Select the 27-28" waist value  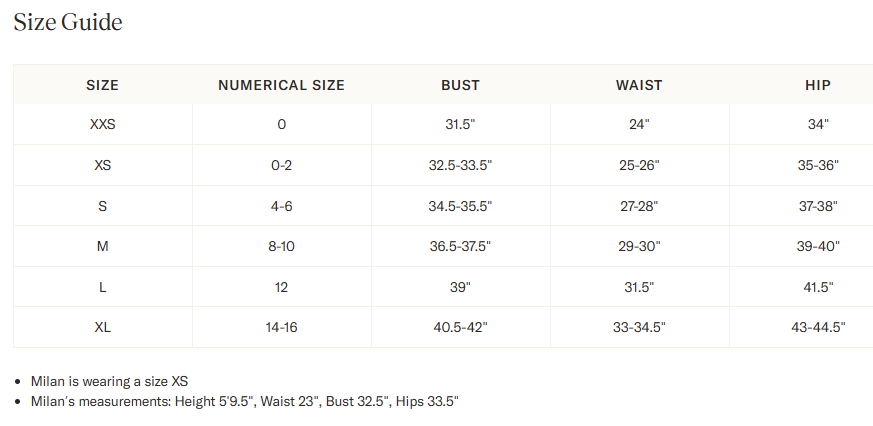pos(639,206)
